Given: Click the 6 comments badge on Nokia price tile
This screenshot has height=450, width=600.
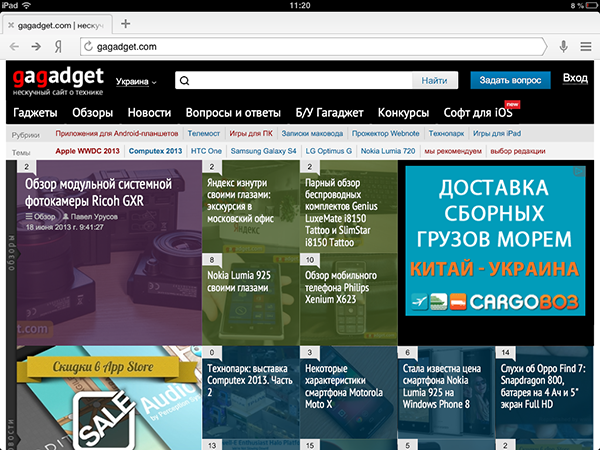Looking at the screenshot, I should 407,352.
